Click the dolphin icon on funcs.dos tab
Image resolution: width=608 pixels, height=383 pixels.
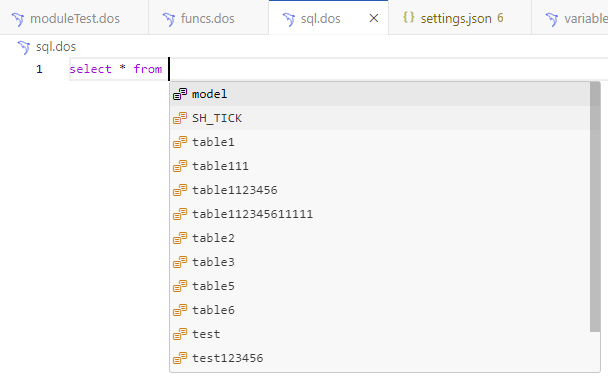[169, 19]
